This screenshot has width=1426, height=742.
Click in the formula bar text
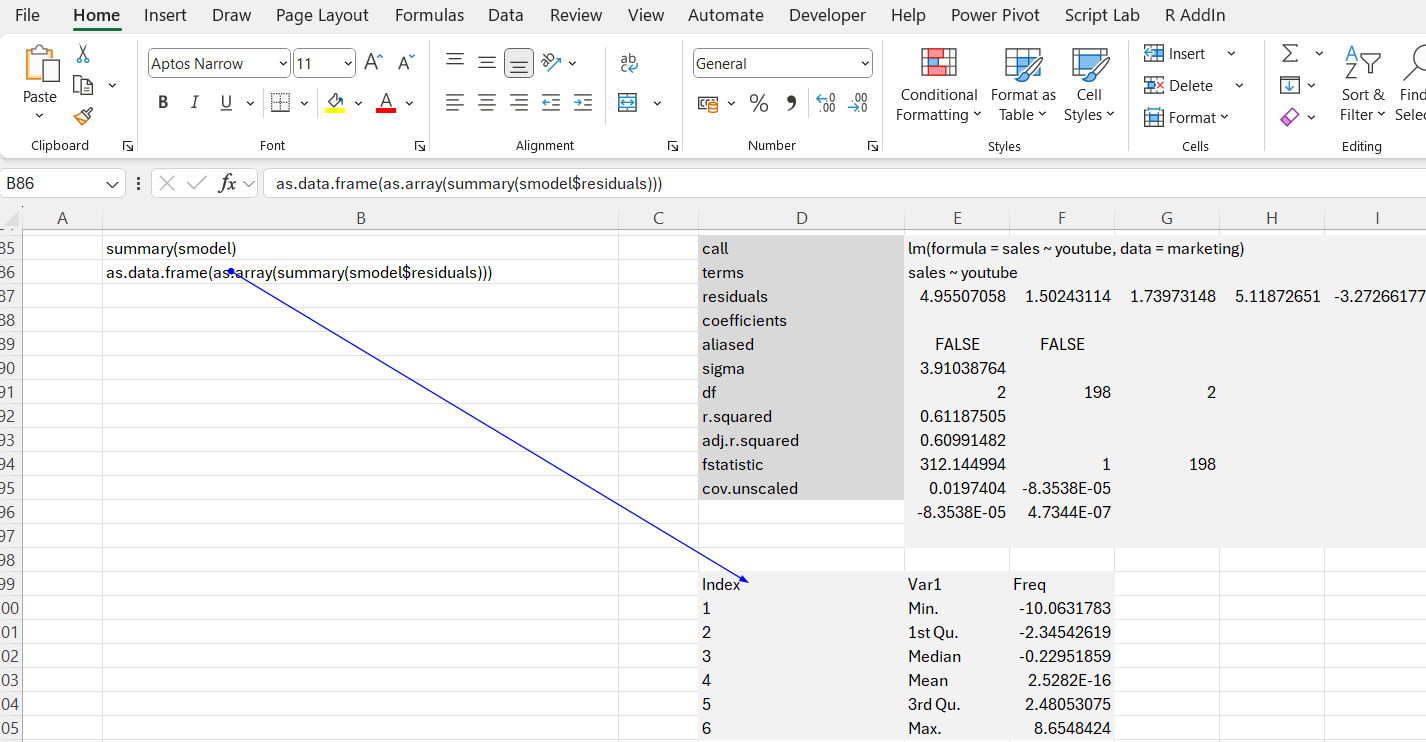pos(469,184)
